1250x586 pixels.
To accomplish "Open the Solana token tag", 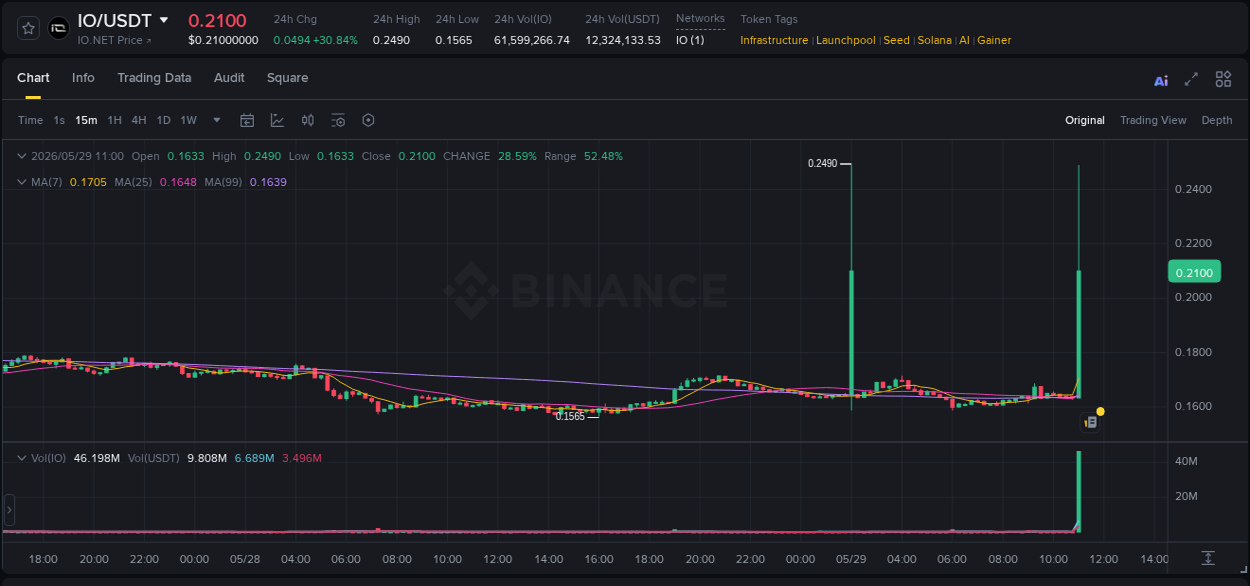I will (x=935, y=40).
